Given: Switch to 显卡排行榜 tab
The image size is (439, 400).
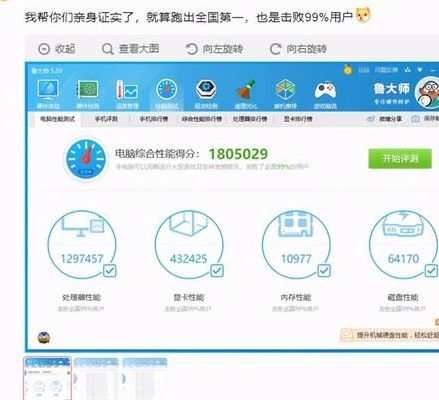Looking at the screenshot, I should (298, 119).
